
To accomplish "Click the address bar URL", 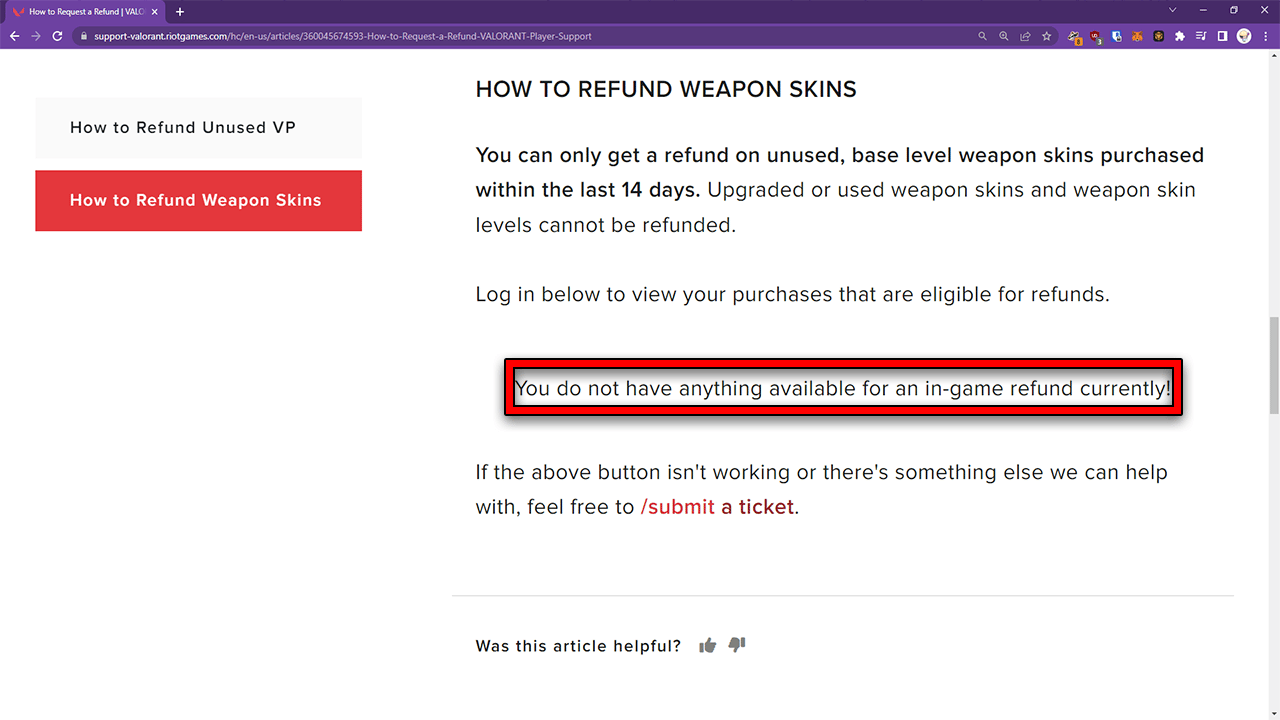I will 343,36.
